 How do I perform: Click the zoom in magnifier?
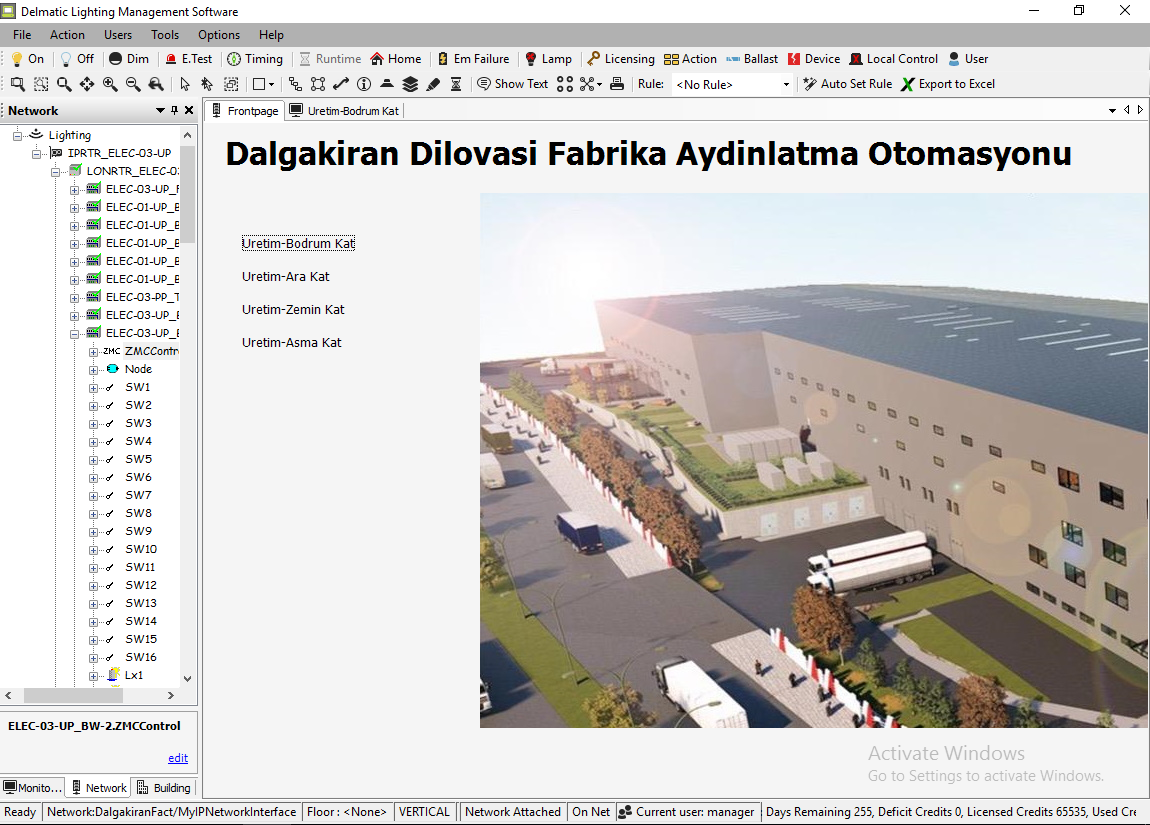click(x=110, y=84)
